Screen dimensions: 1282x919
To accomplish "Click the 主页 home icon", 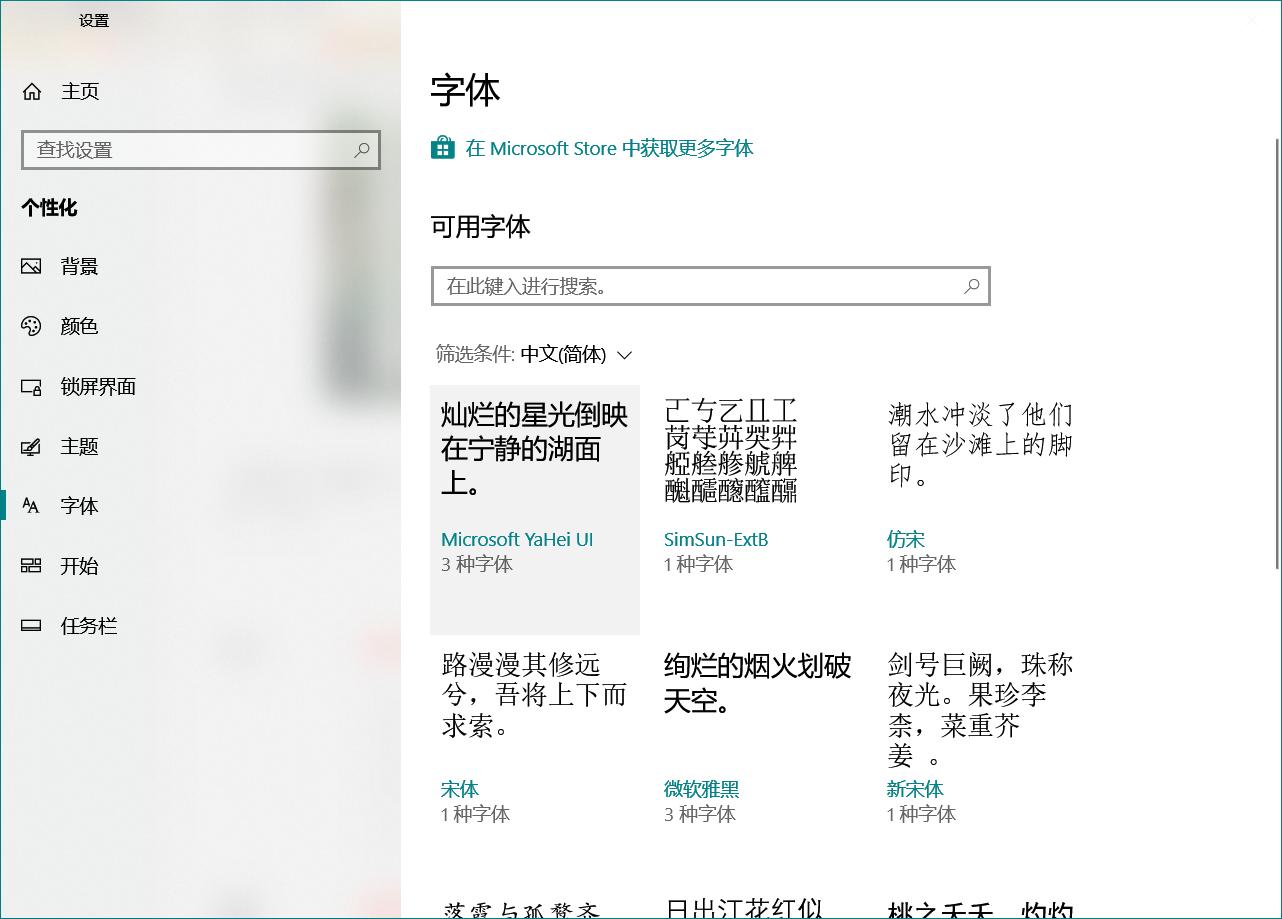I will click(31, 91).
